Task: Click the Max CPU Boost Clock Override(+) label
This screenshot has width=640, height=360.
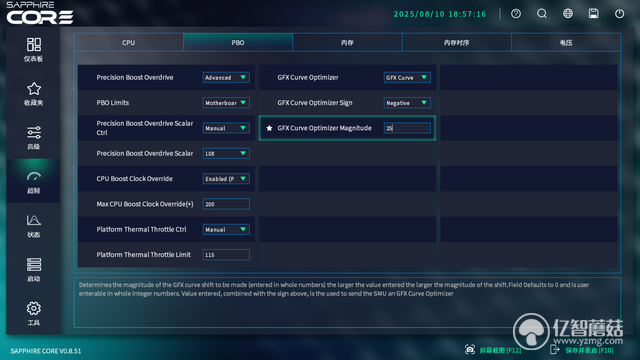Action: (145, 204)
